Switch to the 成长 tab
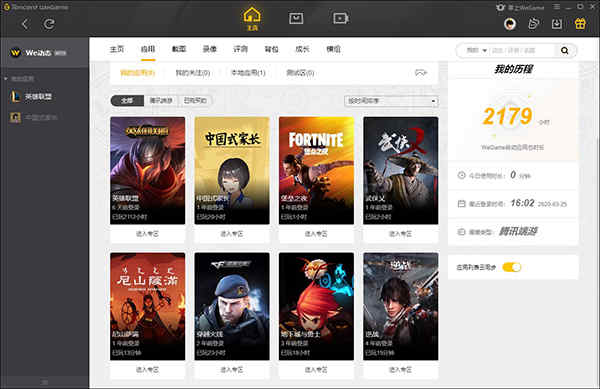The width and height of the screenshot is (600, 389). pyautogui.click(x=302, y=49)
